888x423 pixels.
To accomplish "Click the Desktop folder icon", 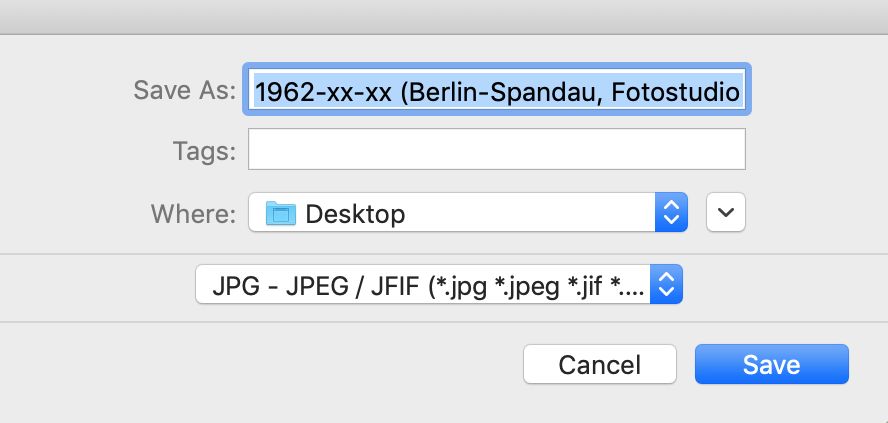I will [281, 213].
